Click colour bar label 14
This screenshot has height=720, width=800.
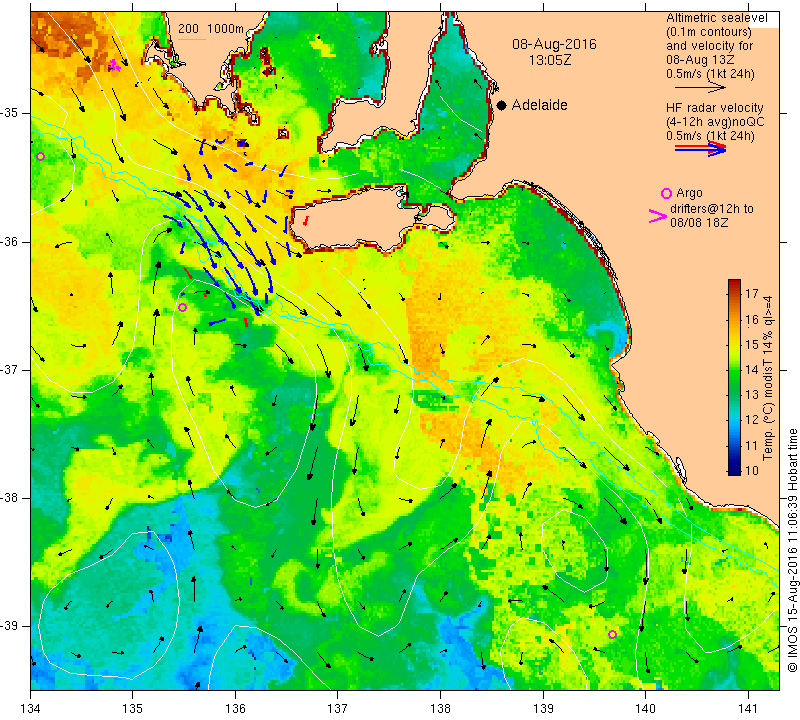752,370
